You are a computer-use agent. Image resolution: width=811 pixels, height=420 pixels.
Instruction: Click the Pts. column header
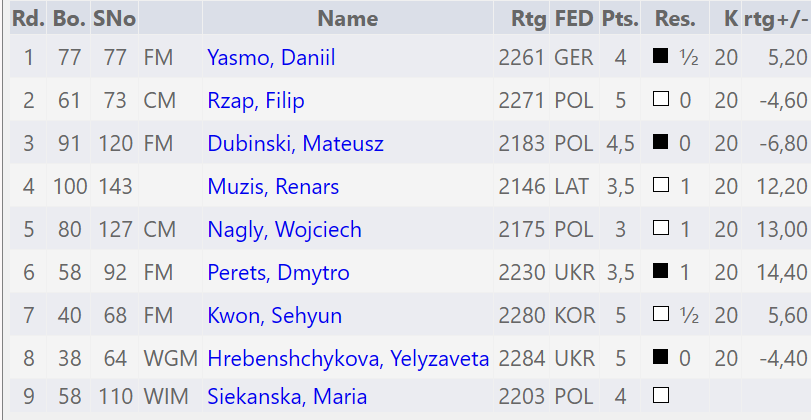pyautogui.click(x=620, y=19)
